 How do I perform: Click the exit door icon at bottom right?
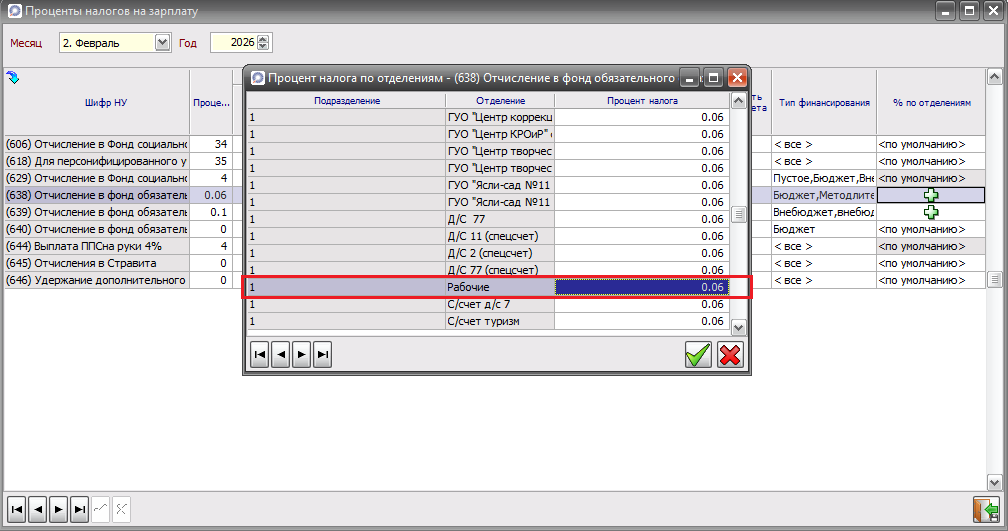(984, 509)
